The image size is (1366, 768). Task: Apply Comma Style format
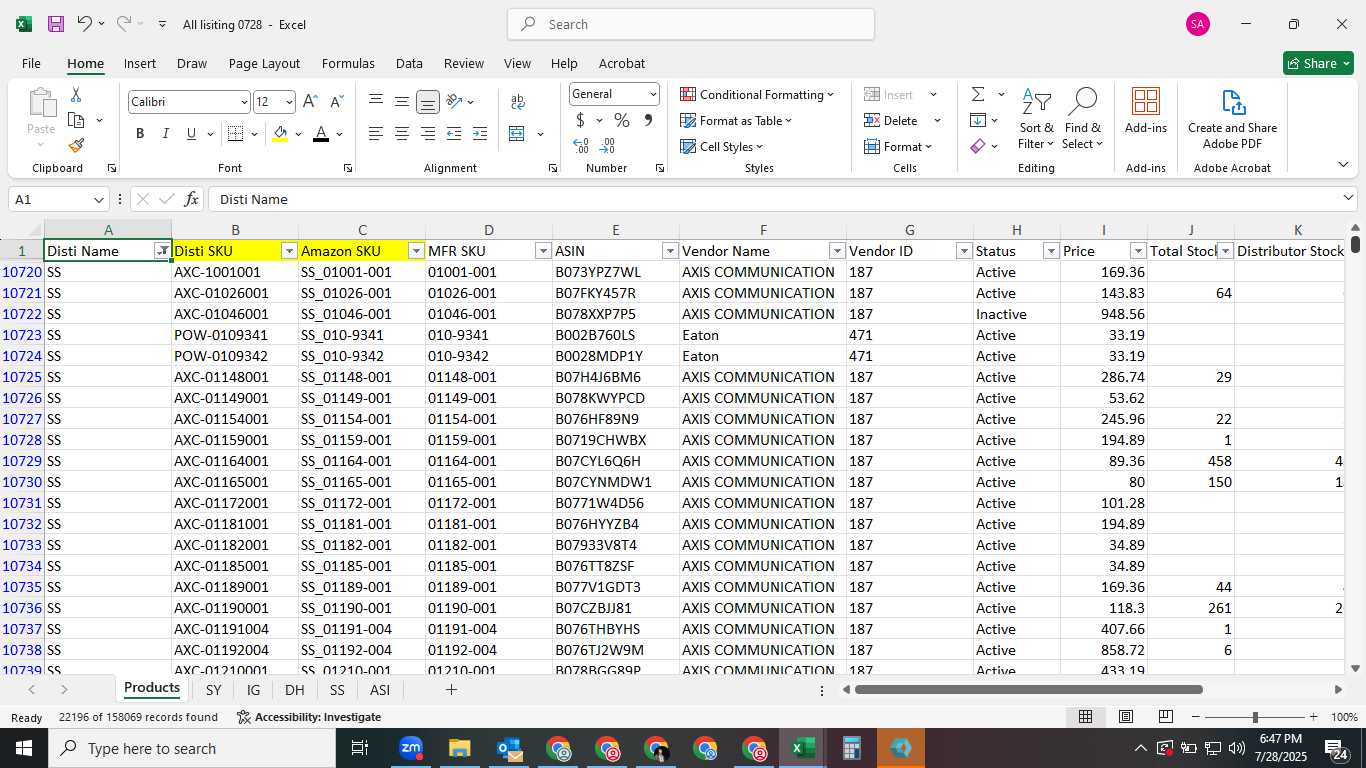click(648, 120)
